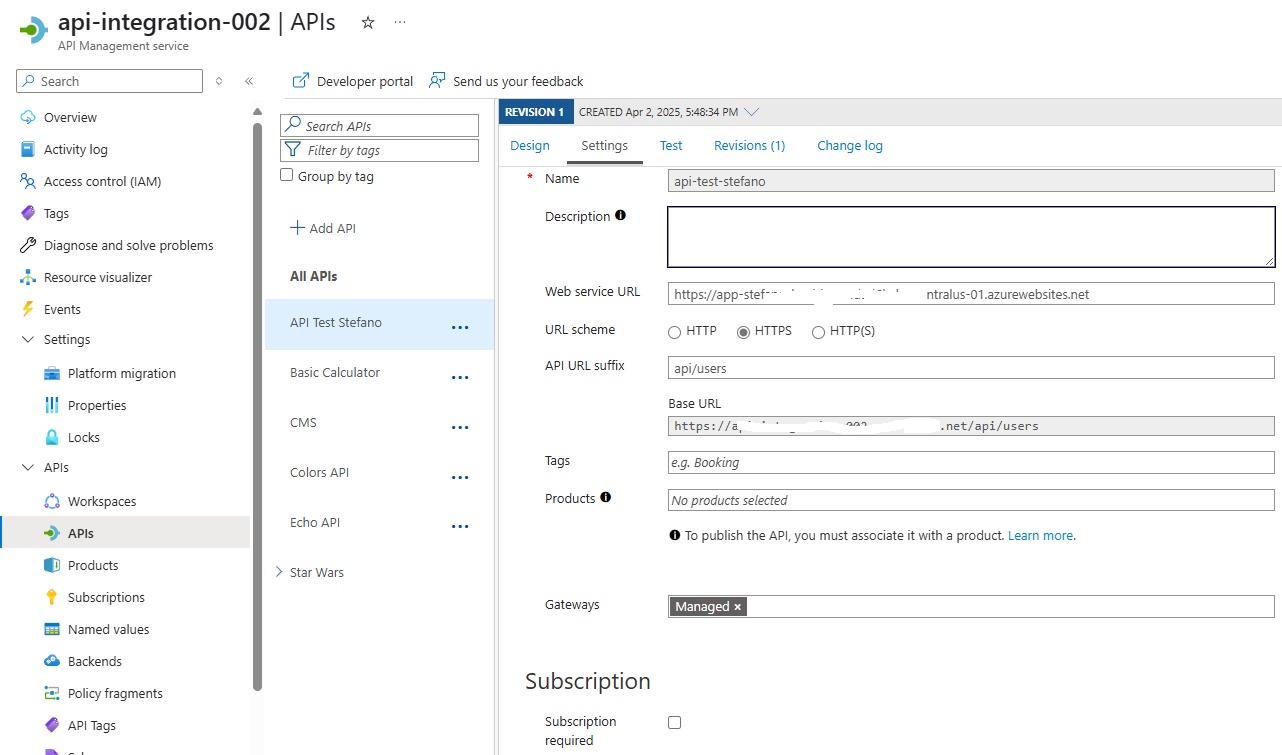Click the Policy fragments icon
The width and height of the screenshot is (1282, 755).
tap(52, 693)
